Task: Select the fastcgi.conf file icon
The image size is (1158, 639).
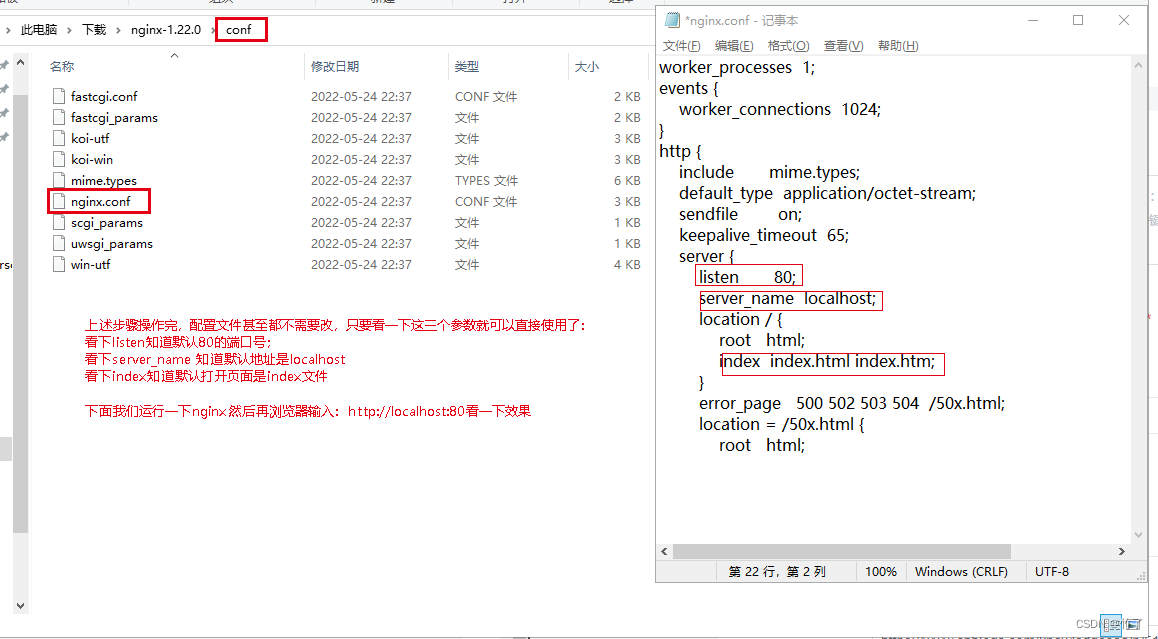Action: pos(59,96)
